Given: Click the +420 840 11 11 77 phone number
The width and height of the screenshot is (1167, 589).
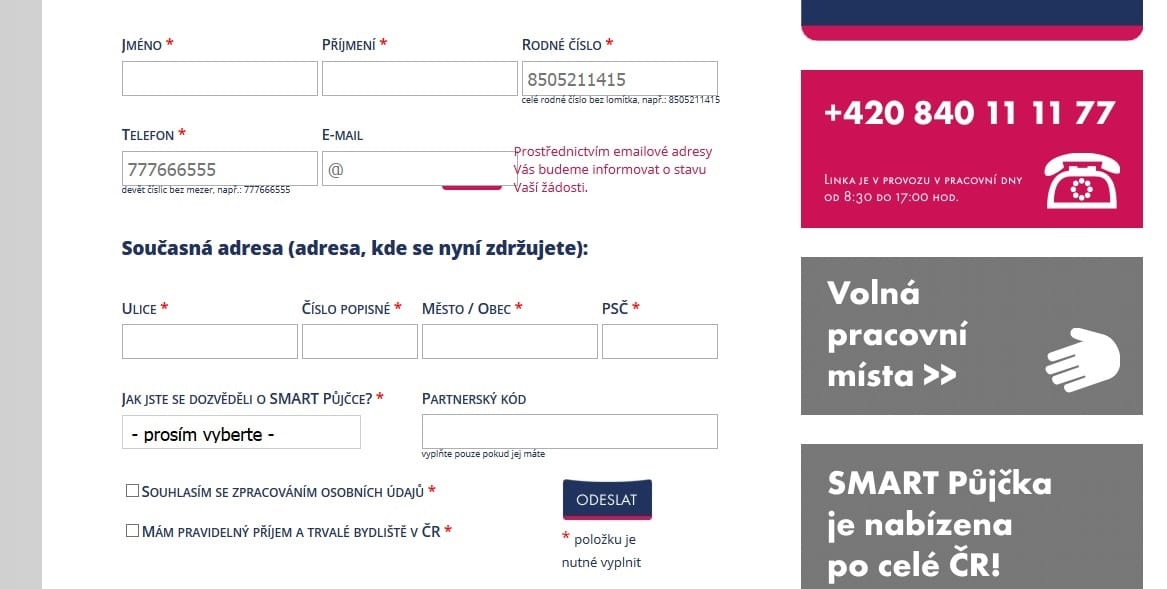Looking at the screenshot, I should pyautogui.click(x=970, y=113).
